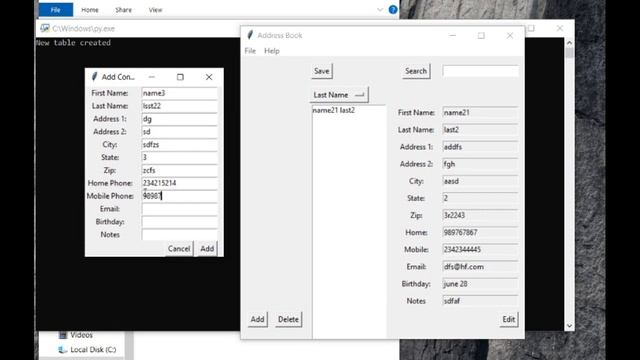Click the Last Name field in Add Contact
The width and height of the screenshot is (640, 360).
[x=180, y=106]
